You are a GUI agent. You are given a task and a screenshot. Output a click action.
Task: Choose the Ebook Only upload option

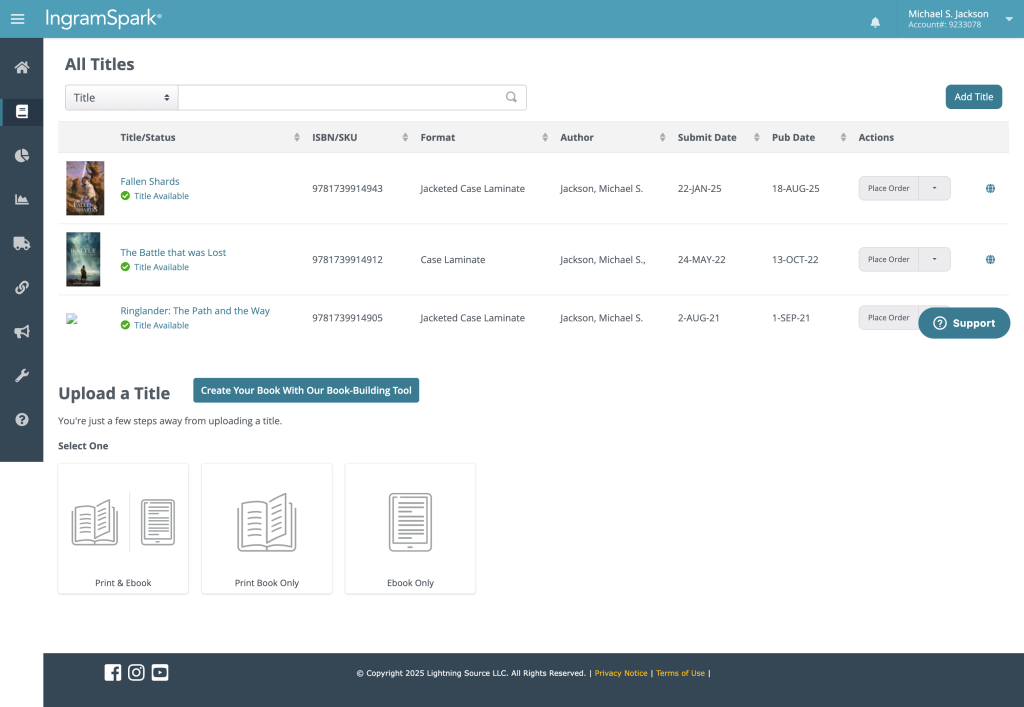[x=410, y=528]
